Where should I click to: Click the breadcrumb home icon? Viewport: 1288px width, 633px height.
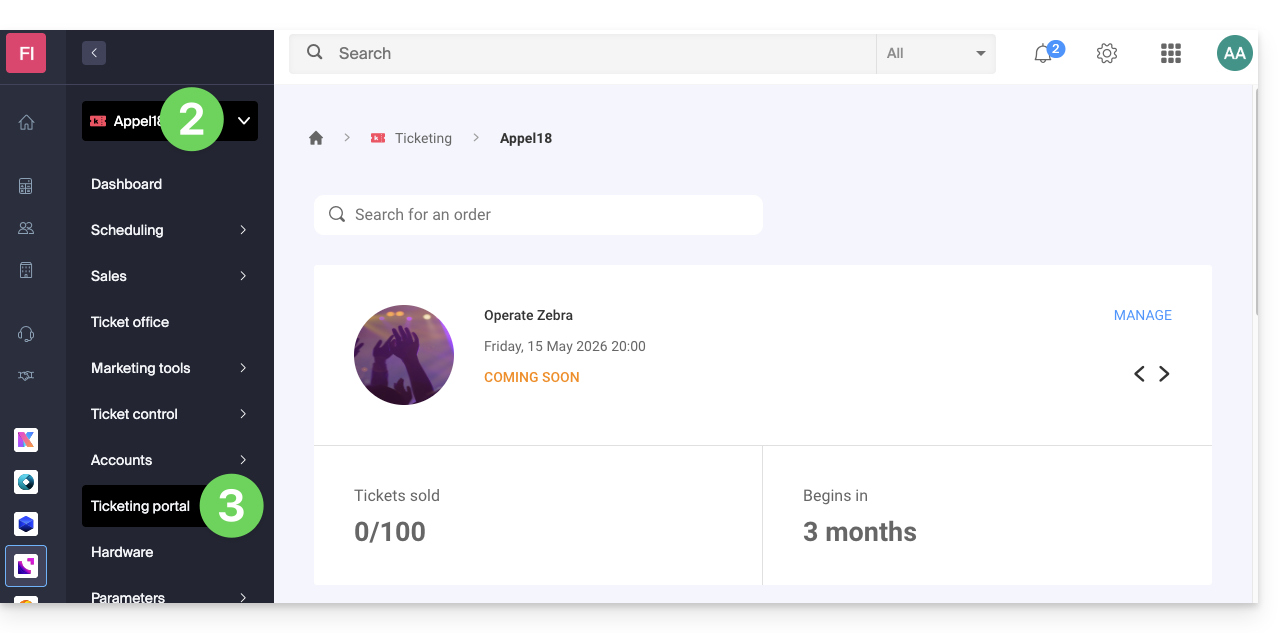316,138
